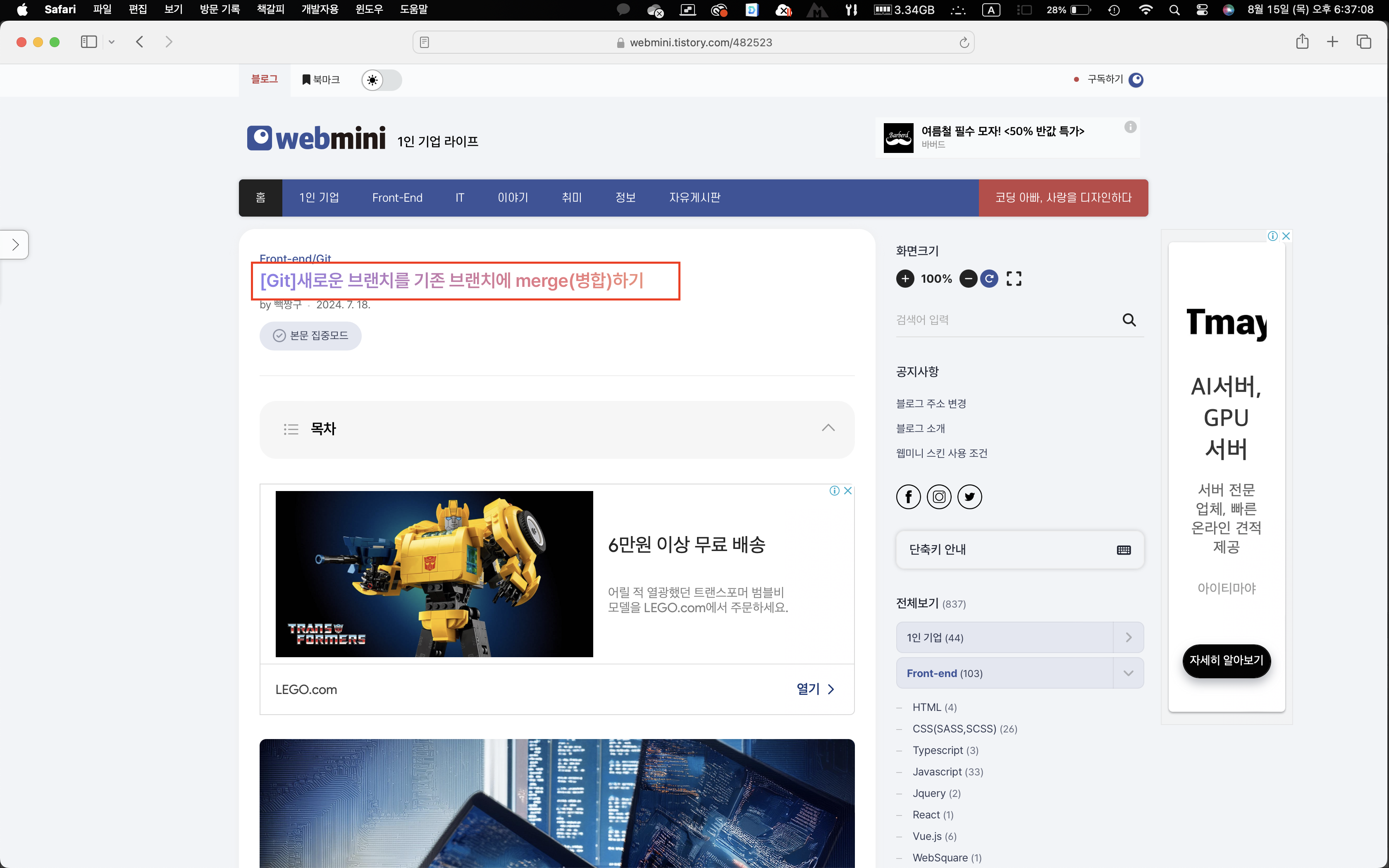Click the zoom-in plus icon under 화면크기
Image resolution: width=1389 pixels, height=868 pixels.
click(x=905, y=279)
